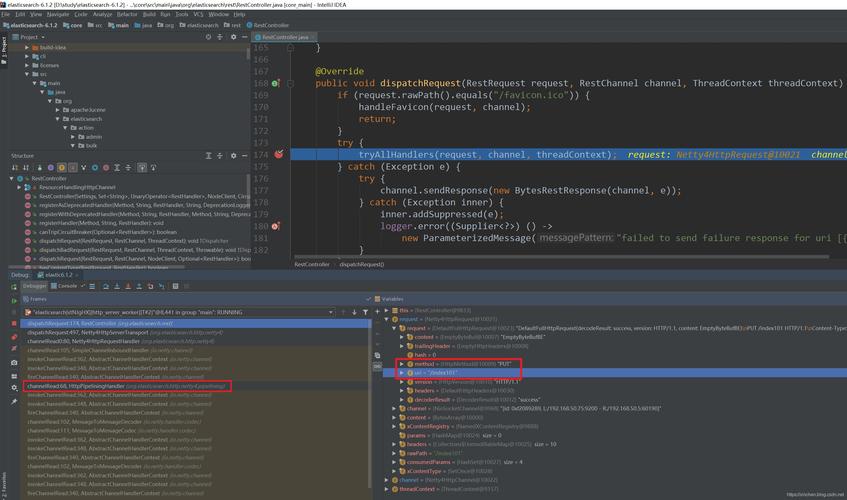Open debugger Settings gear icon

click(x=14, y=388)
